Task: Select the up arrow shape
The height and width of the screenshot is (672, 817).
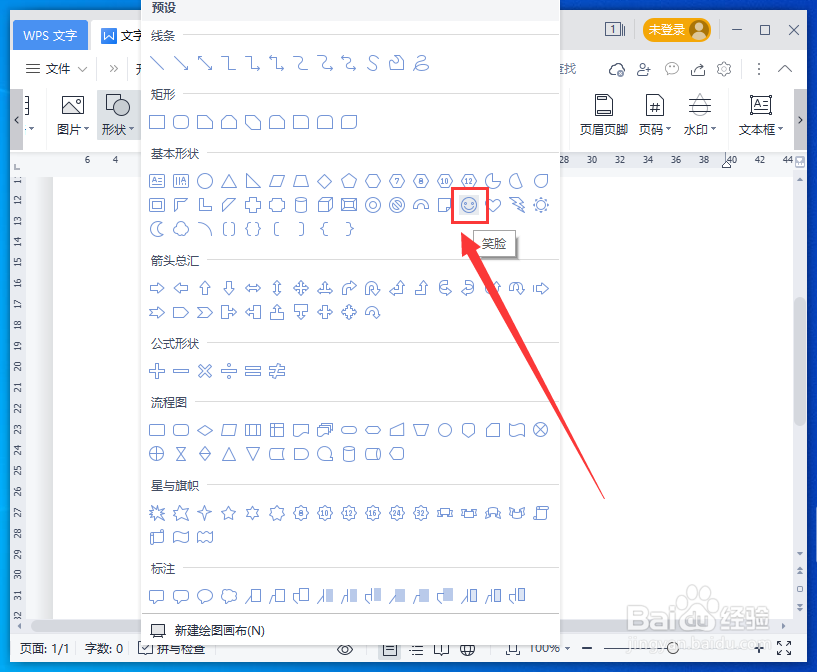Action: click(x=205, y=288)
